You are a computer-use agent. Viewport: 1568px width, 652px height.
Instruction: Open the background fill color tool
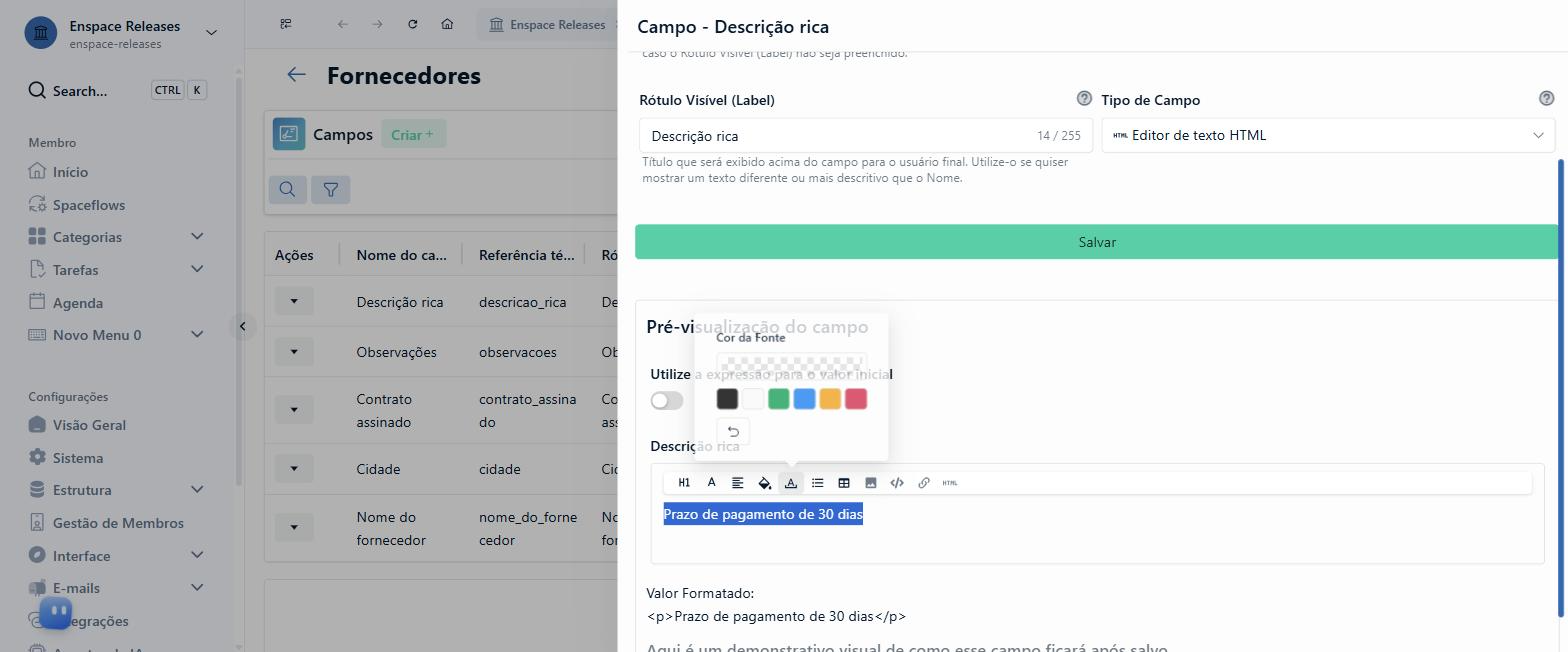coord(764,483)
